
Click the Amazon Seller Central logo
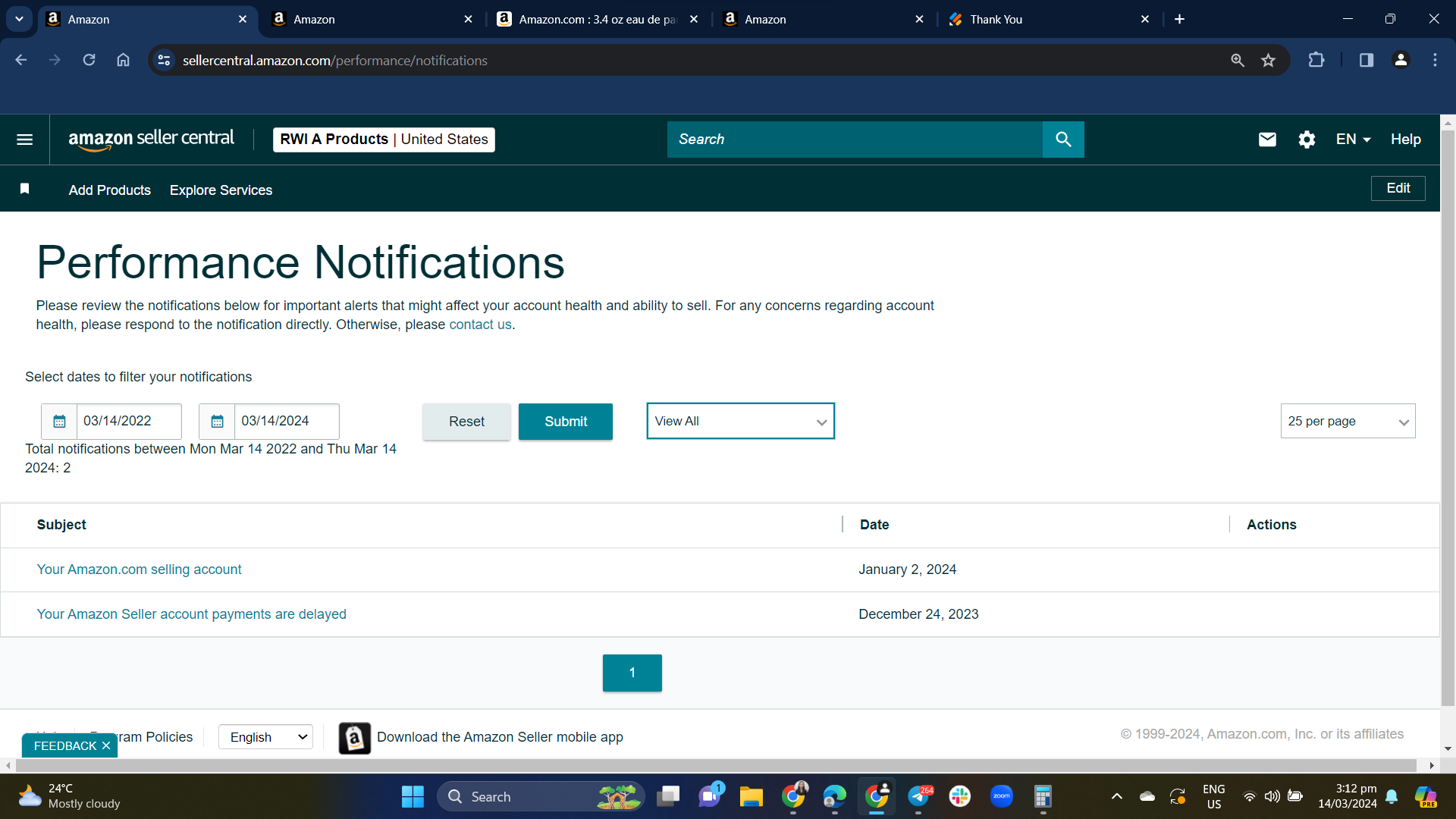click(151, 140)
